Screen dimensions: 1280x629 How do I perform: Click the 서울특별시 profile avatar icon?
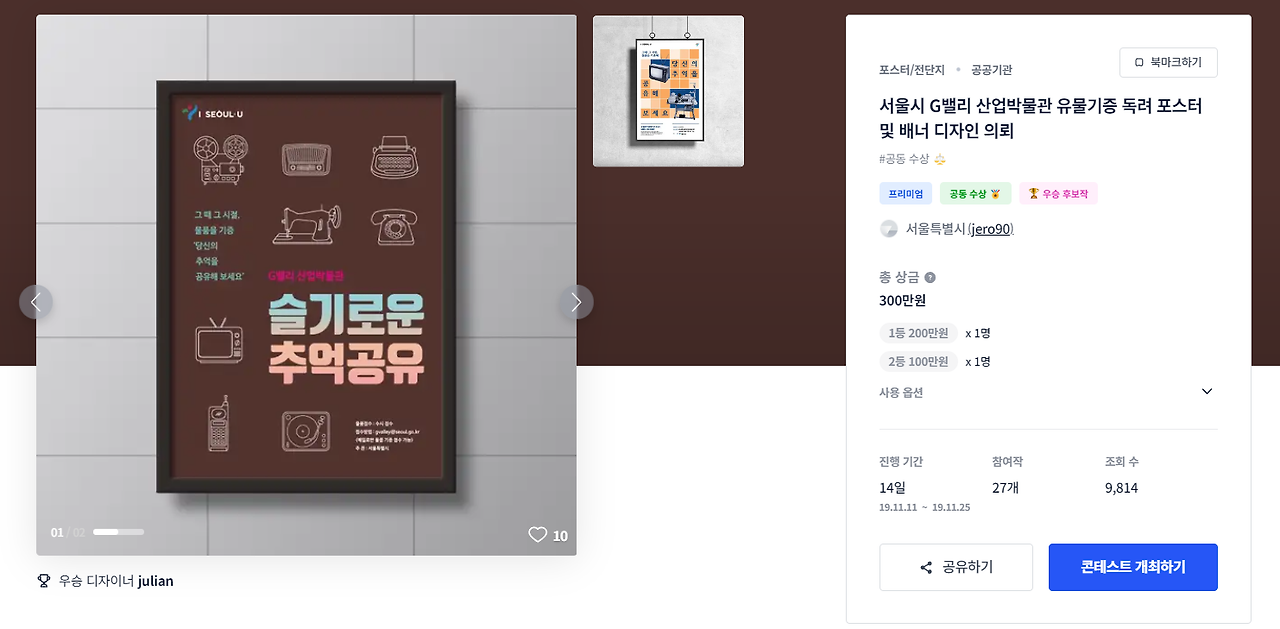[888, 229]
